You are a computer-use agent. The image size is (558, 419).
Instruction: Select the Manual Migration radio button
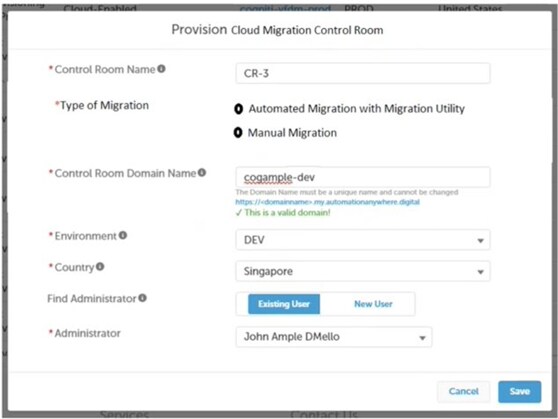click(x=238, y=132)
